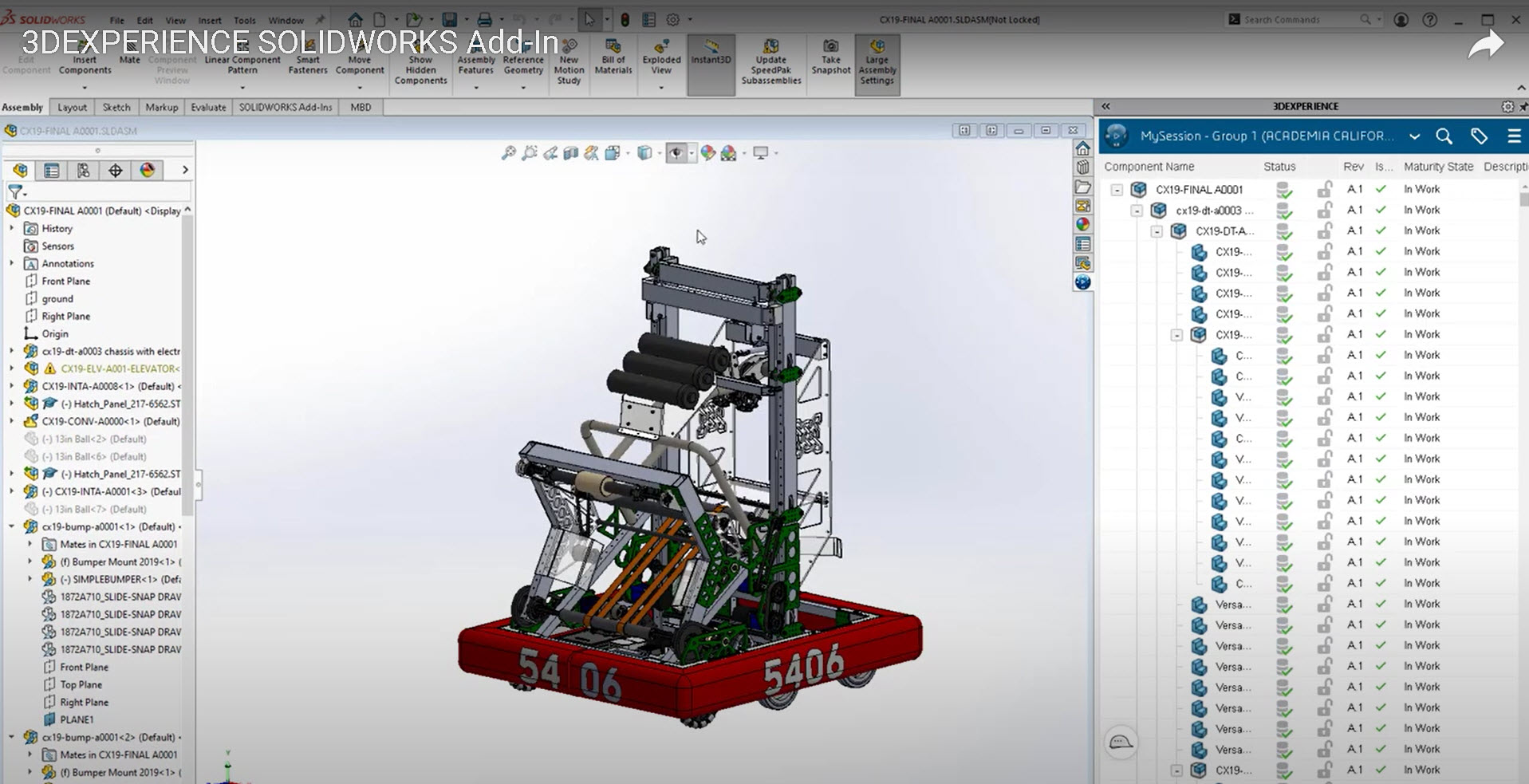Toggle Large Assembly Settings
1529x784 pixels.
point(877,64)
